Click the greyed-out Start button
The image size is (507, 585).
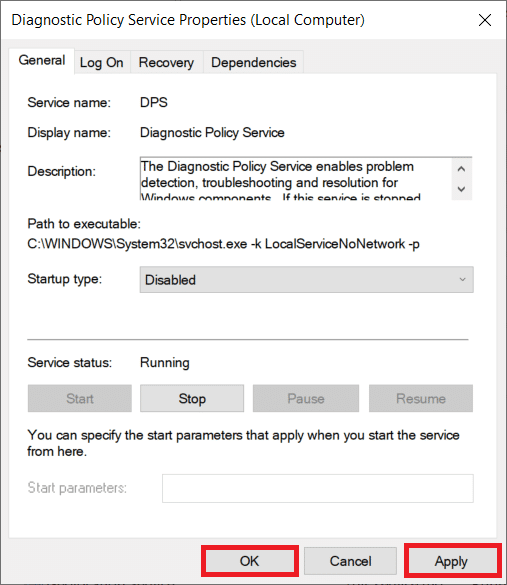click(x=79, y=398)
